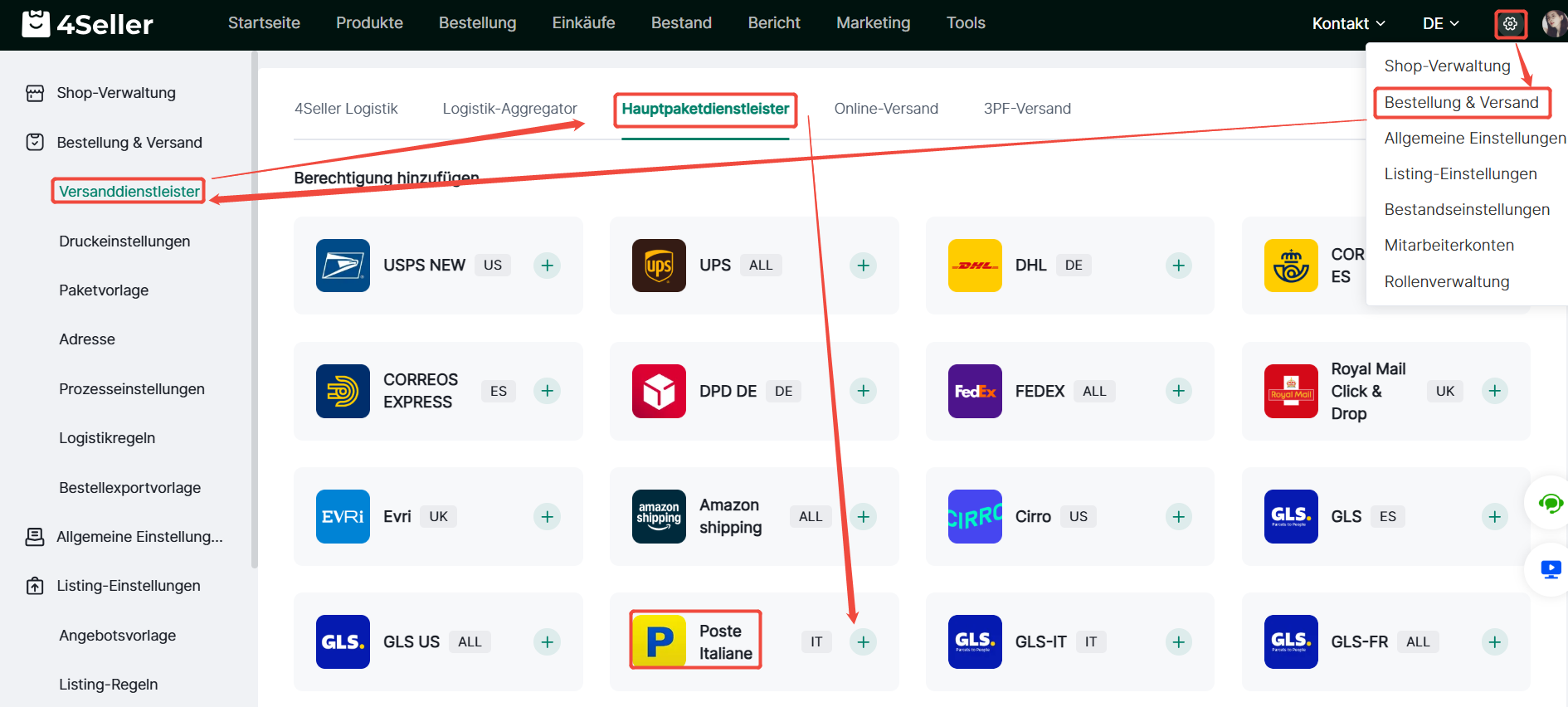The width and height of the screenshot is (1568, 707).
Task: Switch to the 4Seller Logistik tab
Action: point(346,109)
